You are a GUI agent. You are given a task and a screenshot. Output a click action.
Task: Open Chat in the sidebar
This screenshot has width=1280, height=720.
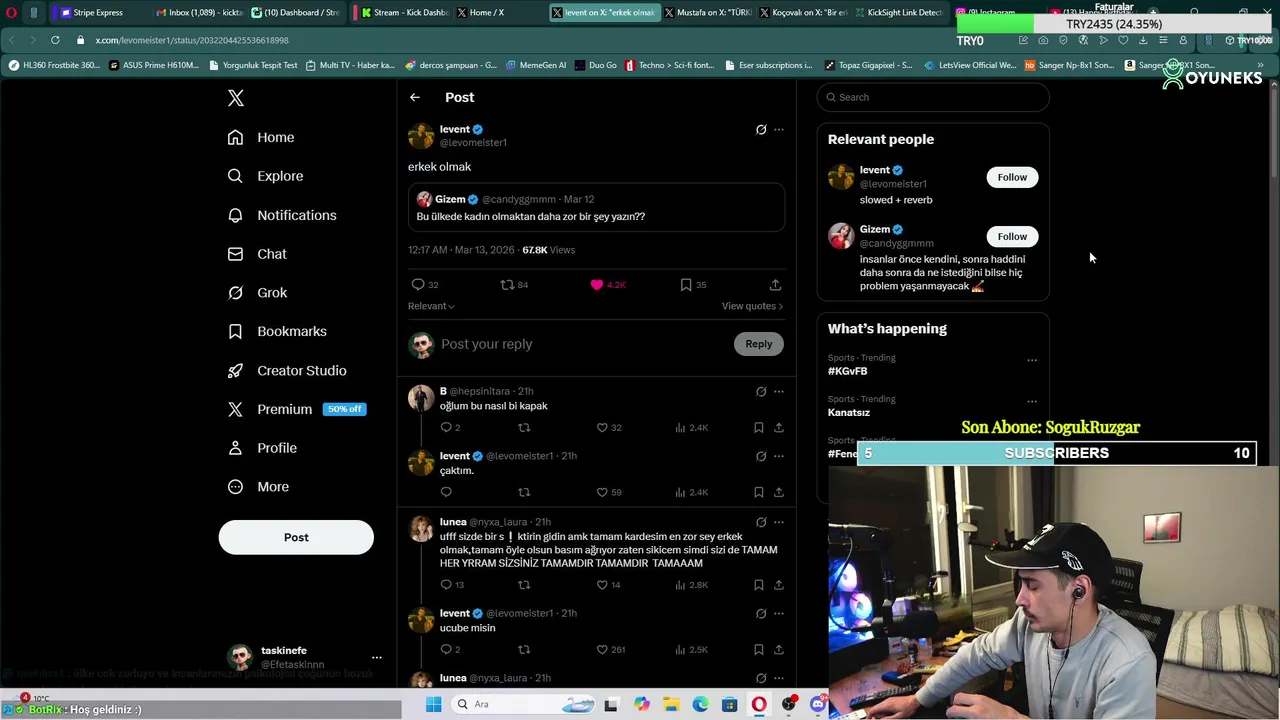click(258, 254)
